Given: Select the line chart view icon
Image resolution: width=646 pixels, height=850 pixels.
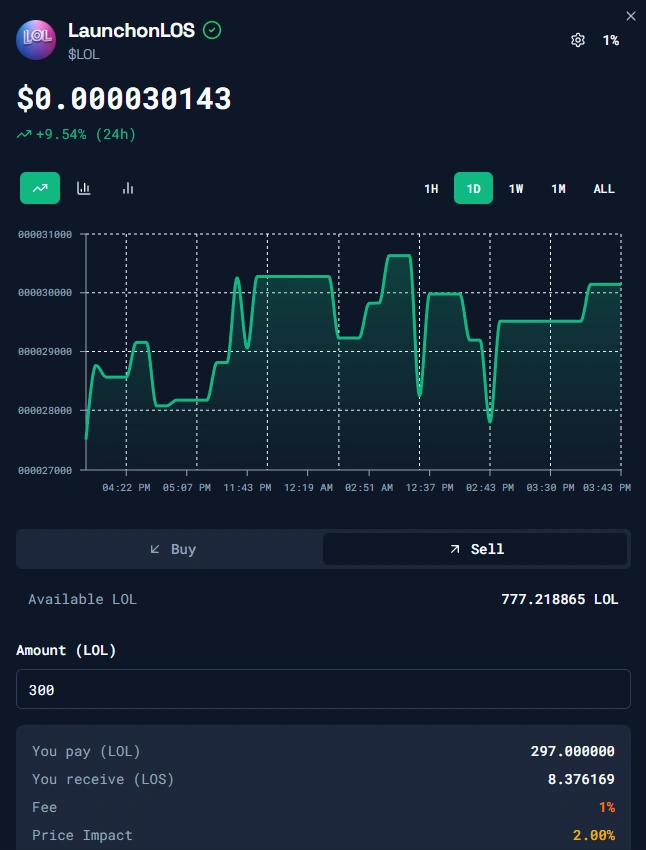Looking at the screenshot, I should point(40,188).
